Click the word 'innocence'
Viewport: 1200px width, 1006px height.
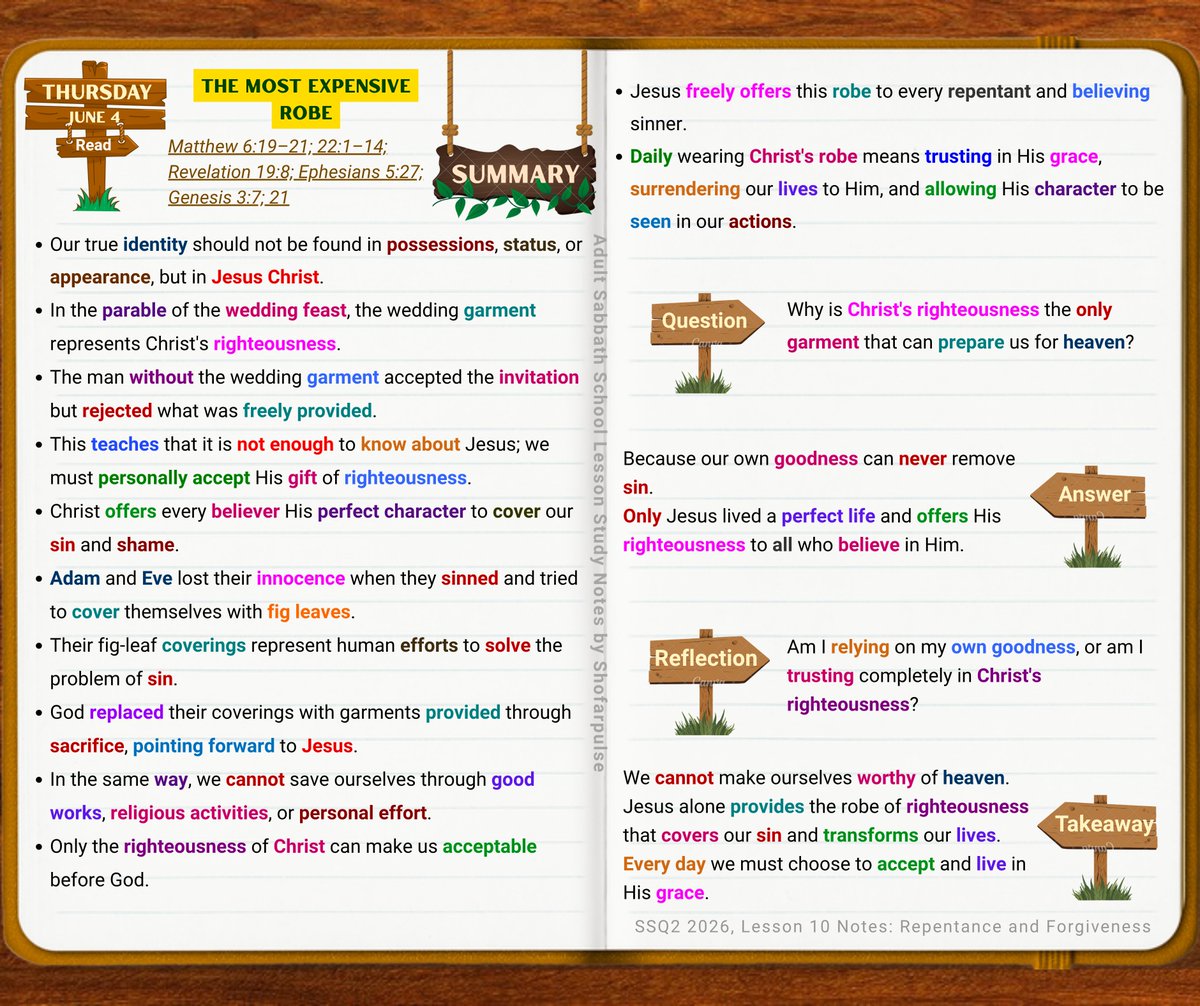pyautogui.click(x=300, y=578)
